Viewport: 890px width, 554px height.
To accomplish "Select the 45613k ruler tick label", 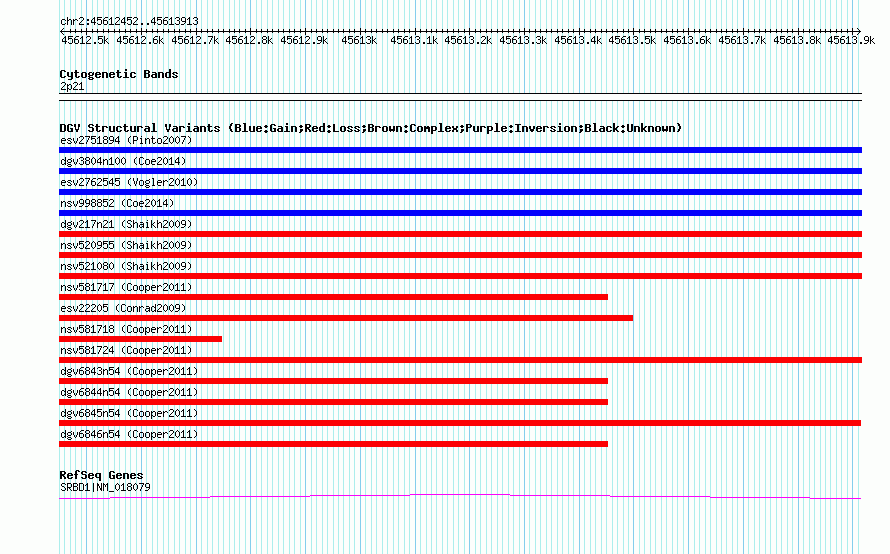I will (x=359, y=40).
